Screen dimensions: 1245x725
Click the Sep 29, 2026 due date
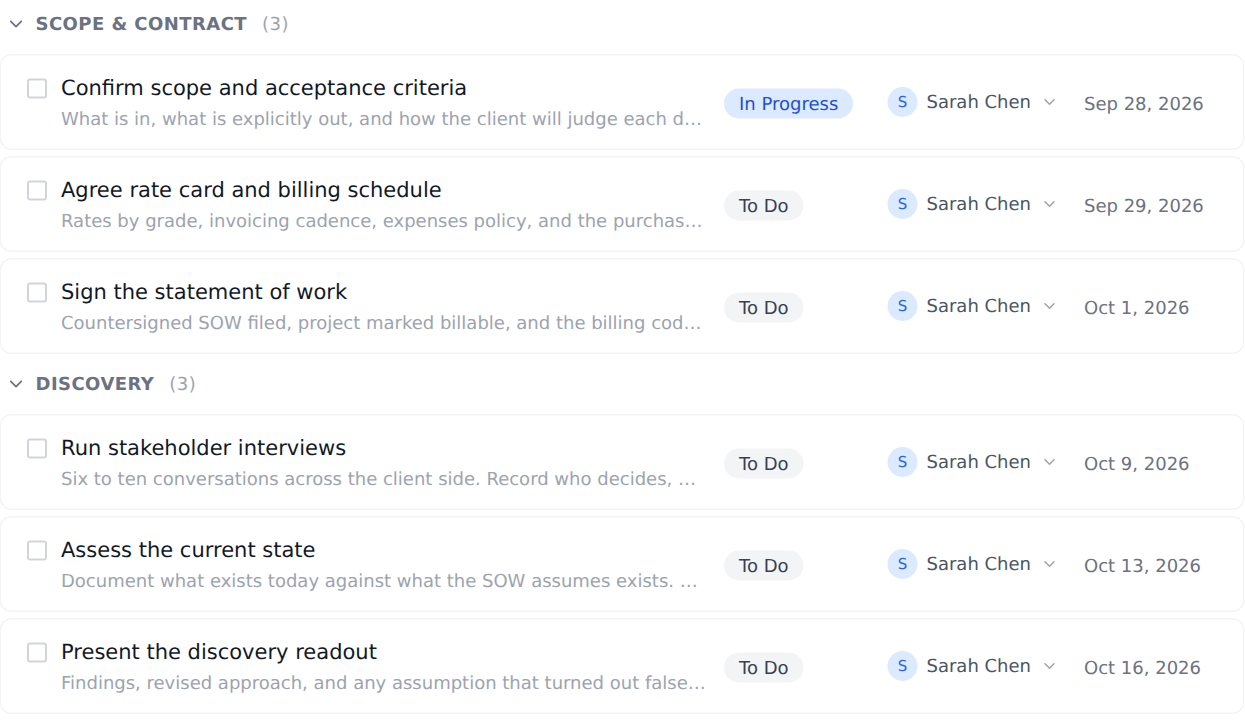pos(1143,206)
